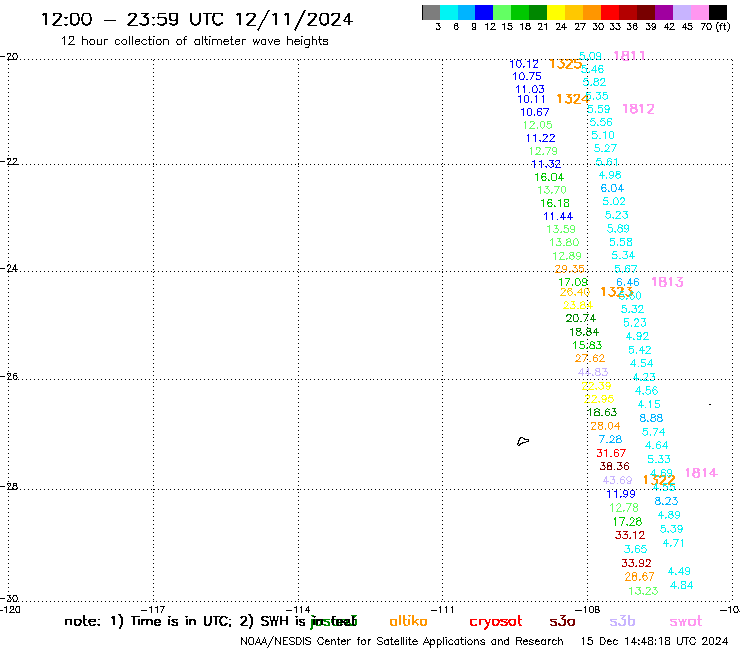
Task: Click the timestamp '15 Dec 14:48:18 UTC 2024'
Action: coord(654,642)
